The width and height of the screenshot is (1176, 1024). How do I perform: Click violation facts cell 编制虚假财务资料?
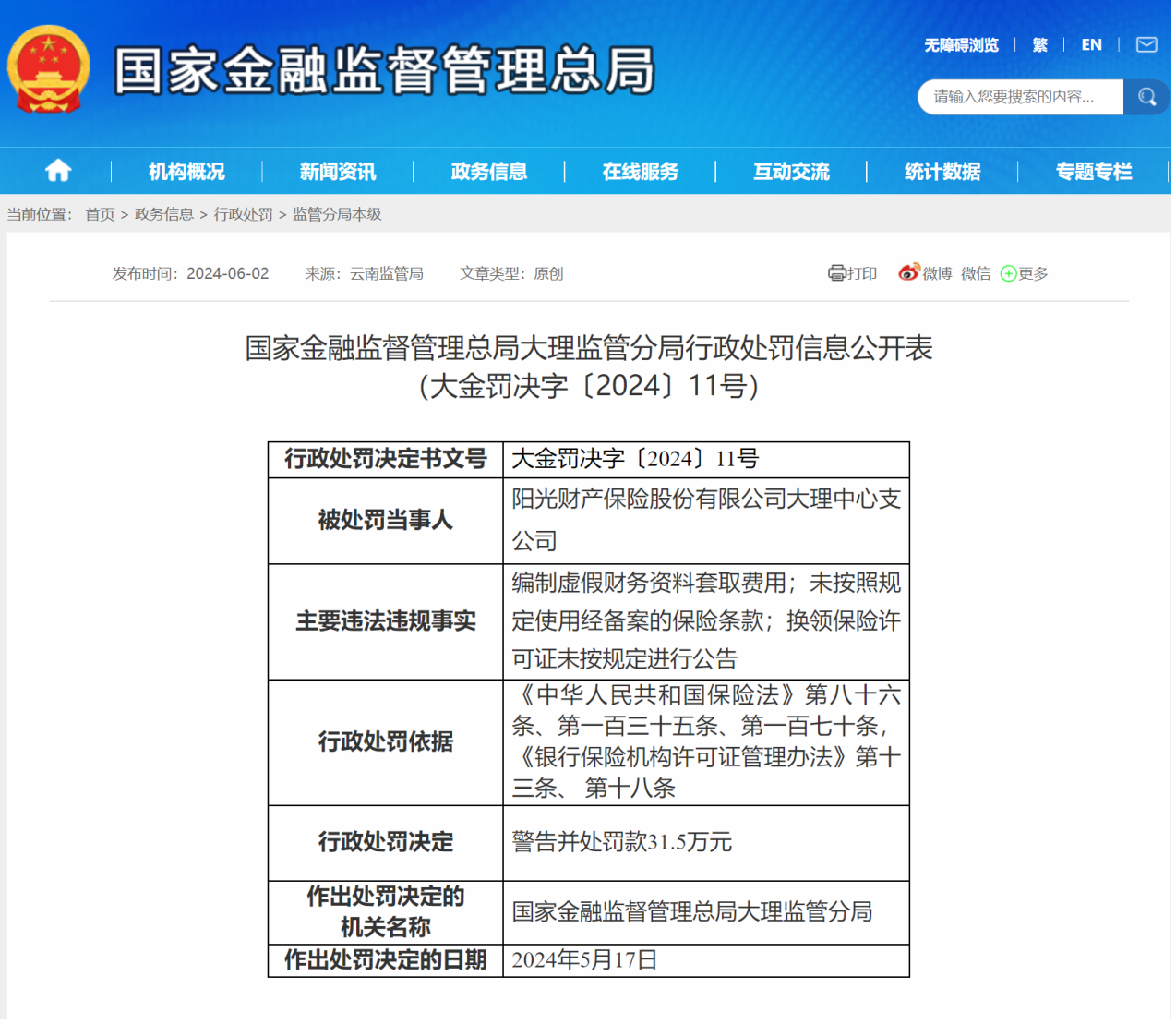coord(709,623)
